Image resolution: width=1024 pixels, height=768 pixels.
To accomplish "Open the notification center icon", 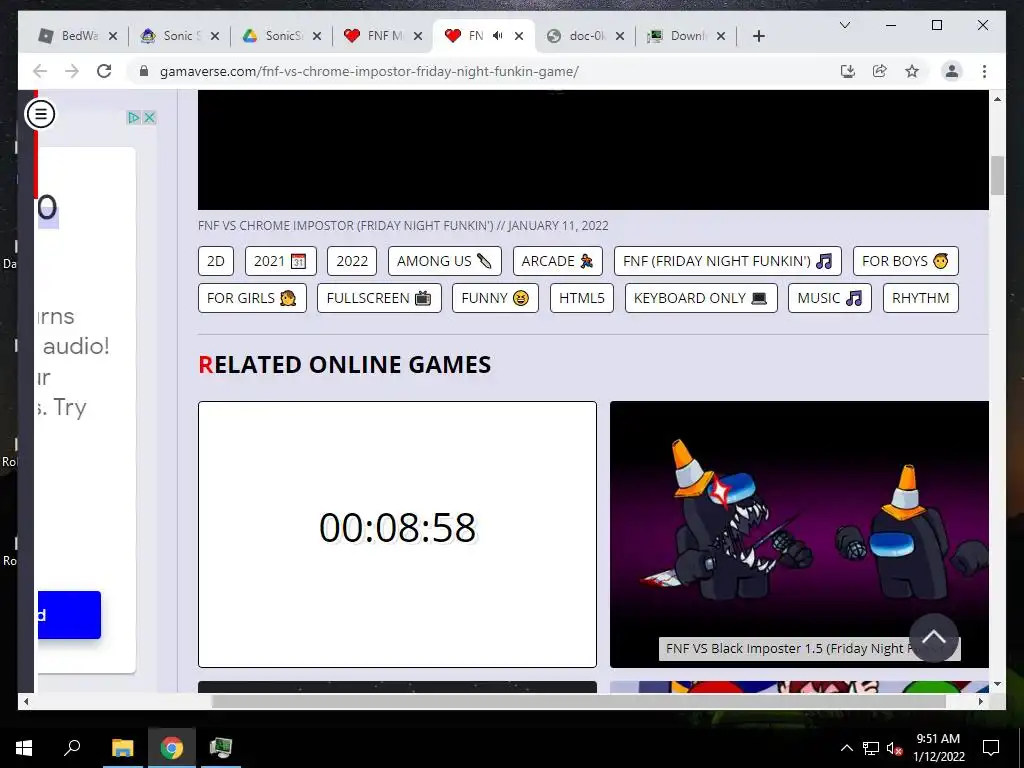I will click(991, 748).
